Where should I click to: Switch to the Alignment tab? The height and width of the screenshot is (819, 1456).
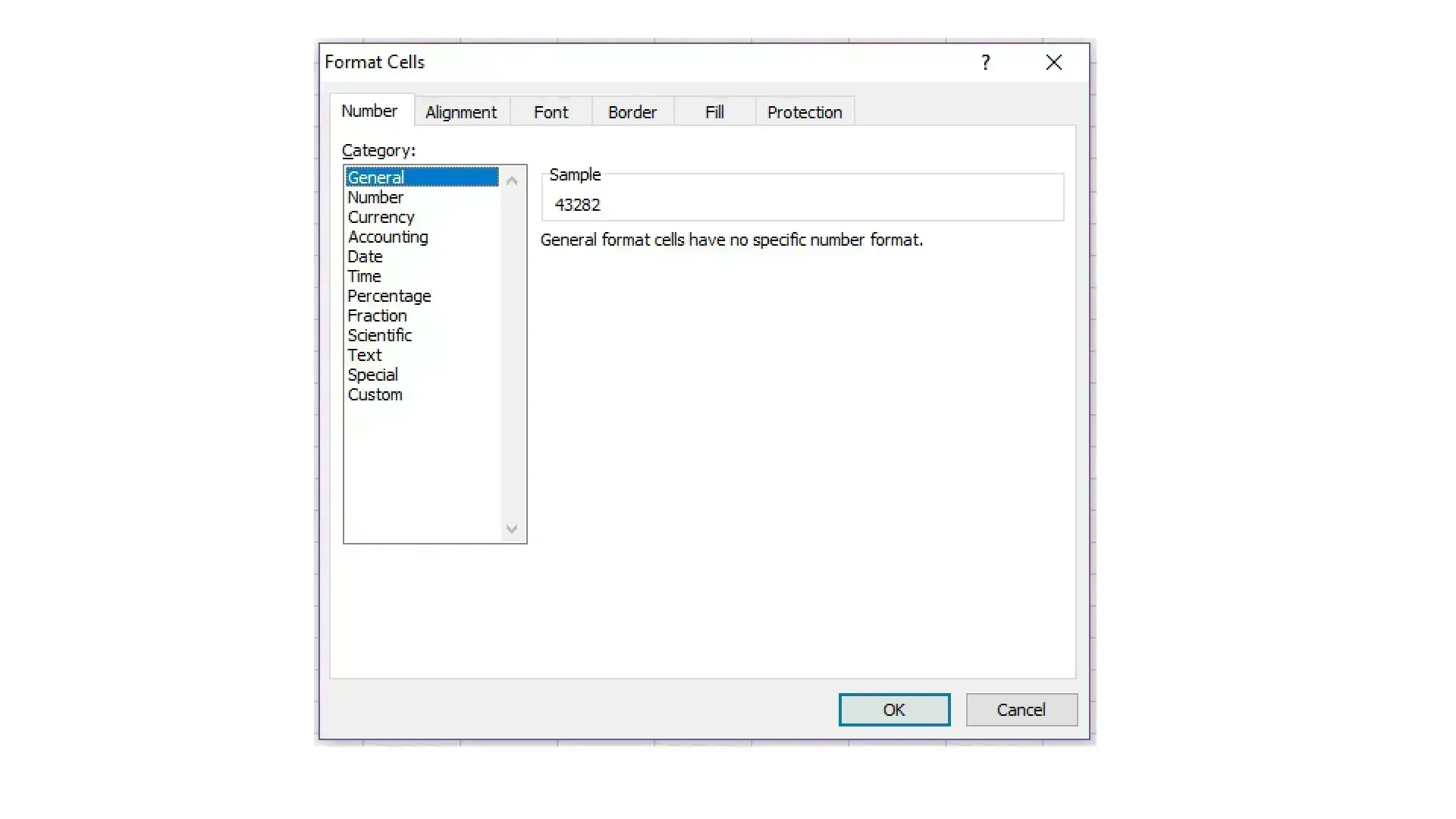point(461,112)
